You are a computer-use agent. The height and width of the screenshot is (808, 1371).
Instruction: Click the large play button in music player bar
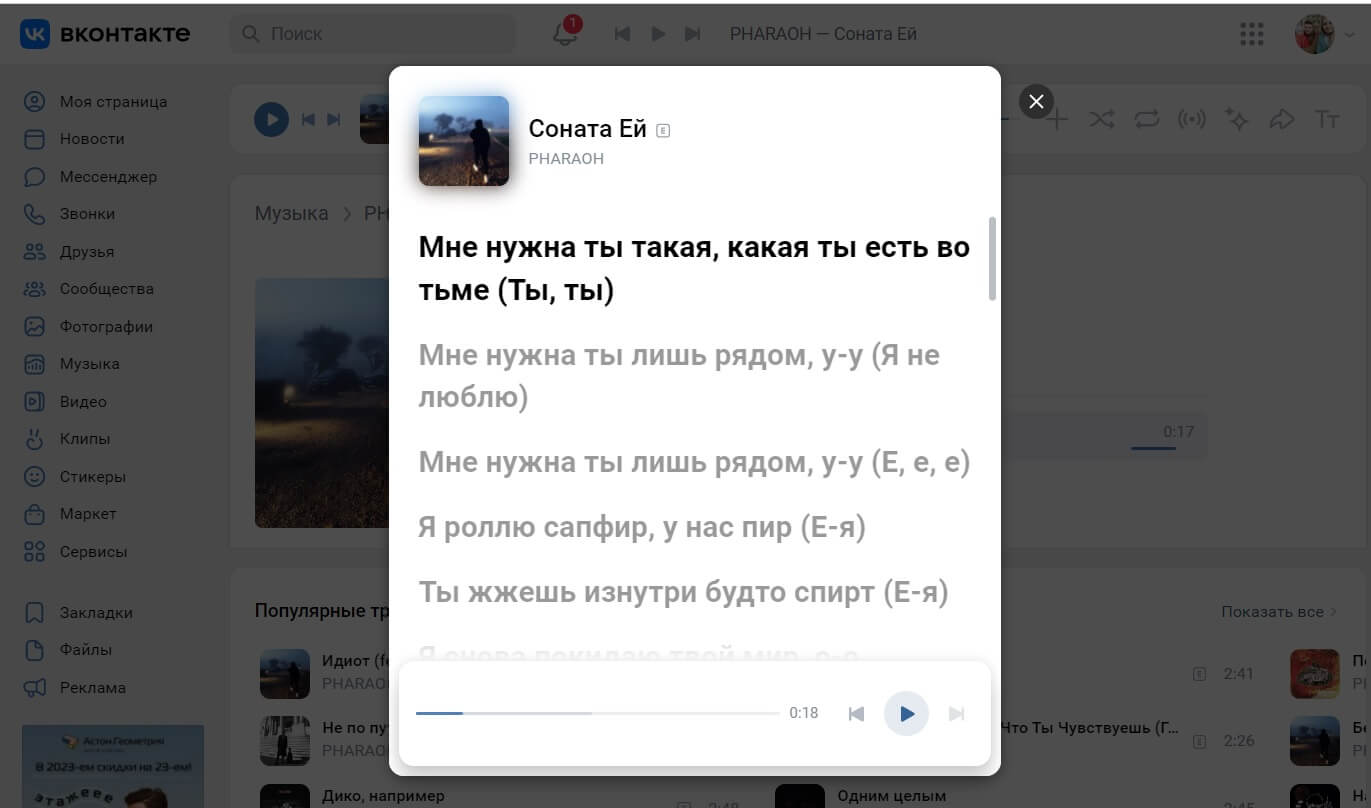click(x=271, y=120)
